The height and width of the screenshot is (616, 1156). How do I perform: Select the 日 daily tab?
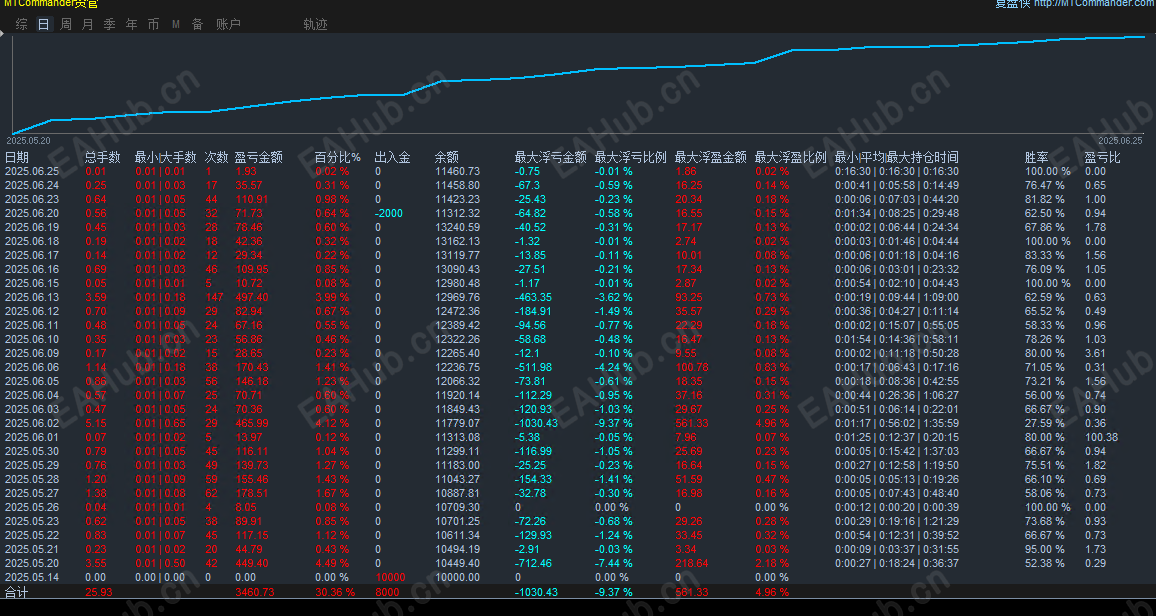[x=43, y=24]
